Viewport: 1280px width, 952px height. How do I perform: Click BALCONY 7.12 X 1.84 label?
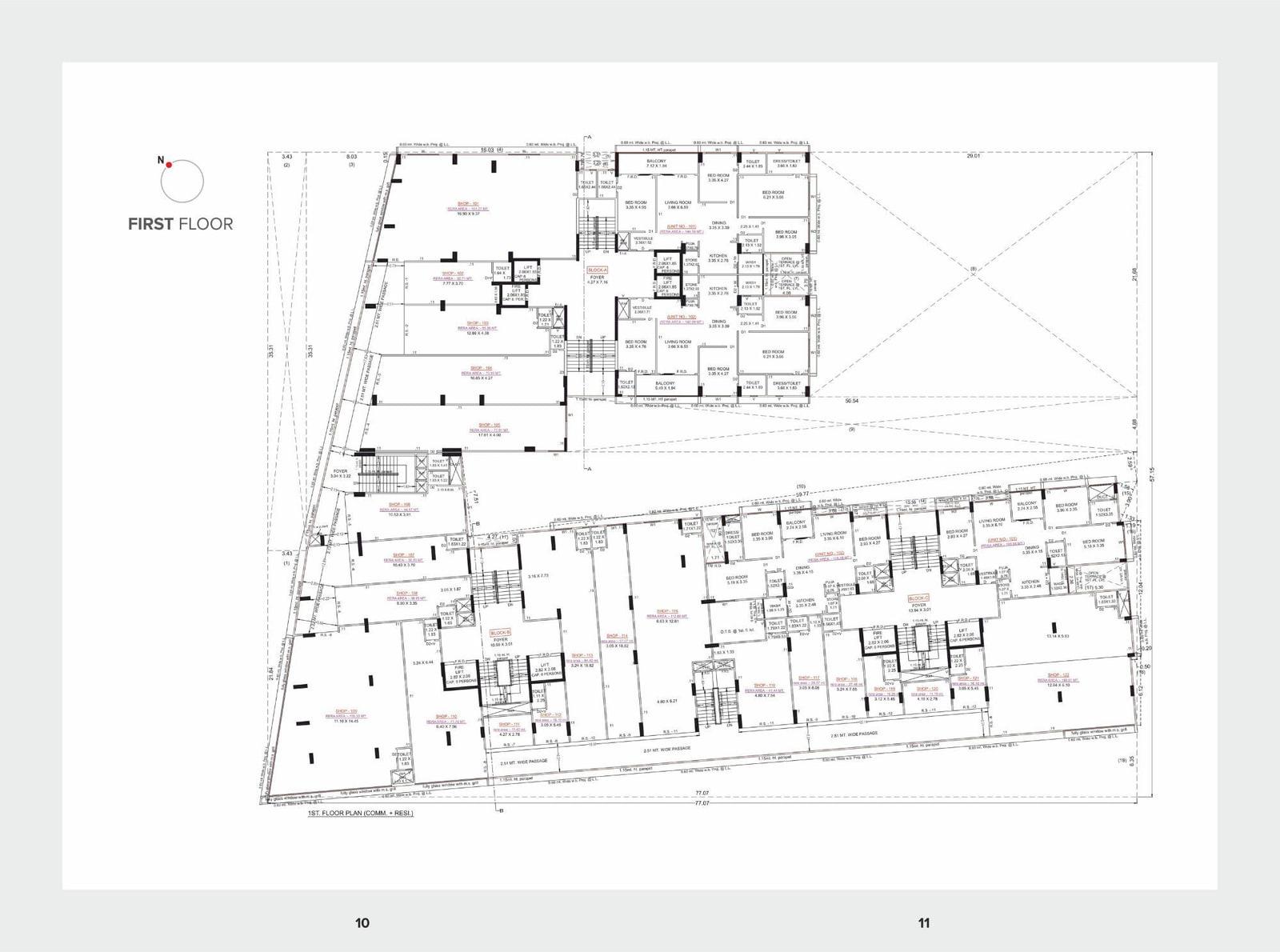coord(655,163)
